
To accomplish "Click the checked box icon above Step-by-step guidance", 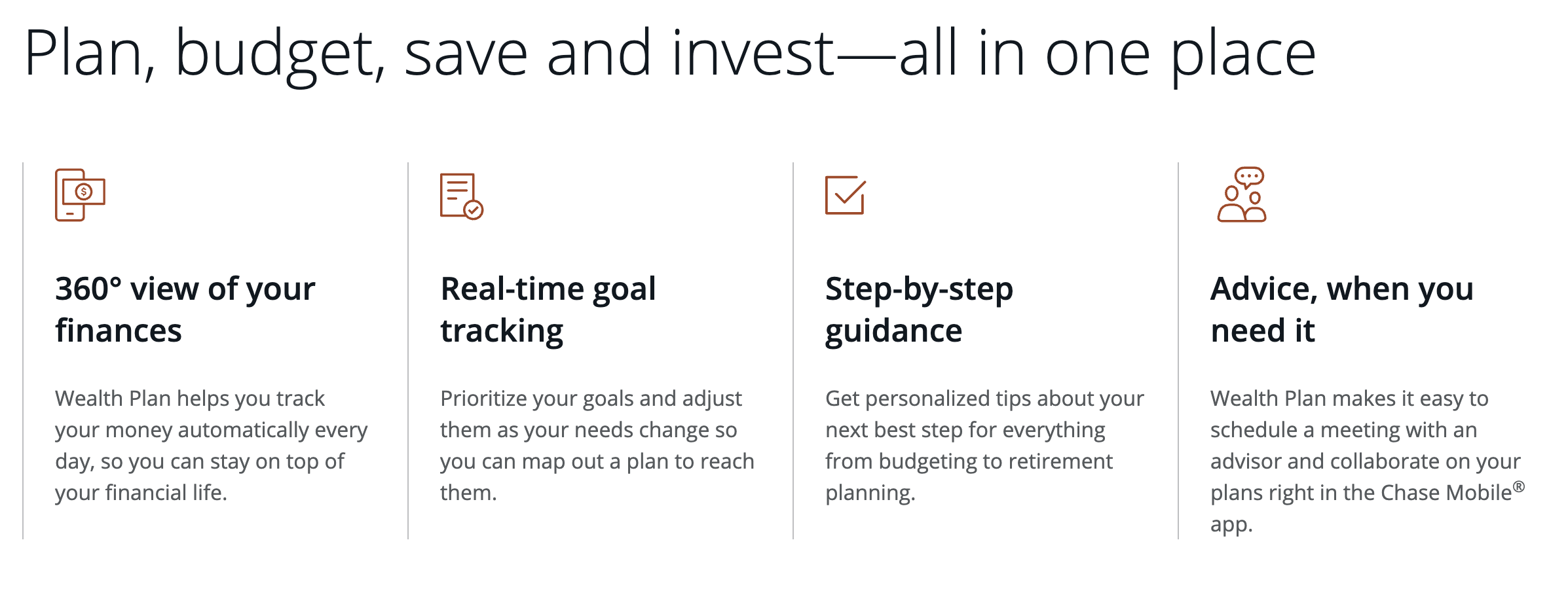I will 845,195.
